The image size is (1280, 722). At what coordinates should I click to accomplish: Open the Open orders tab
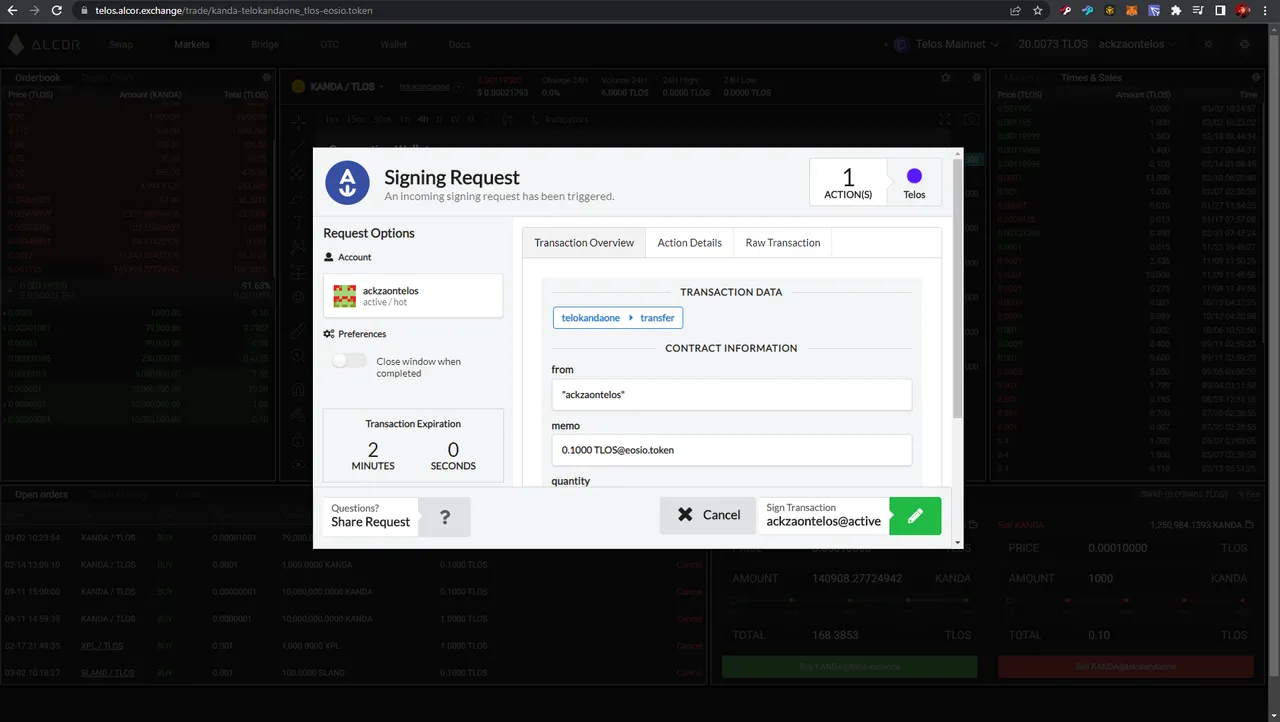coord(41,494)
